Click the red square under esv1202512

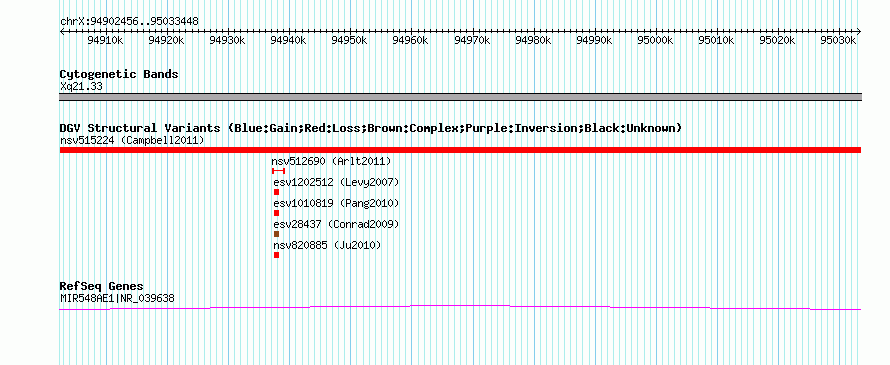[276, 192]
